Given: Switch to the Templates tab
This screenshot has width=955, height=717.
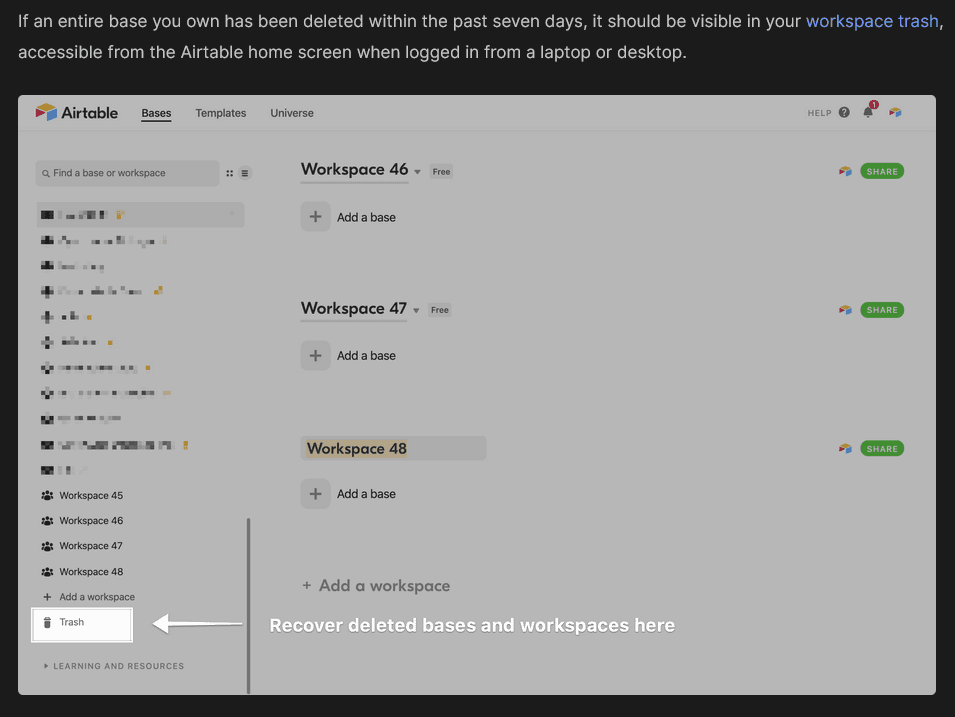Looking at the screenshot, I should [220, 113].
